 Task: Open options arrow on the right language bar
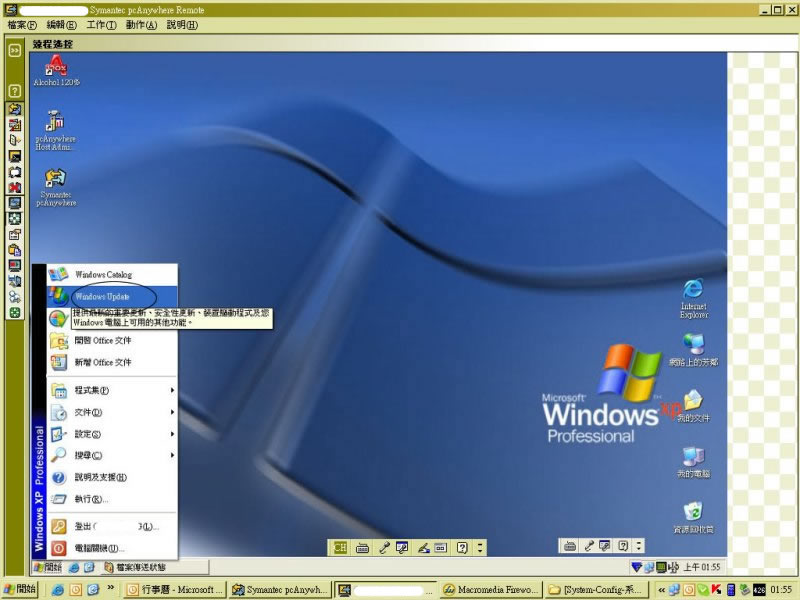tap(638, 546)
